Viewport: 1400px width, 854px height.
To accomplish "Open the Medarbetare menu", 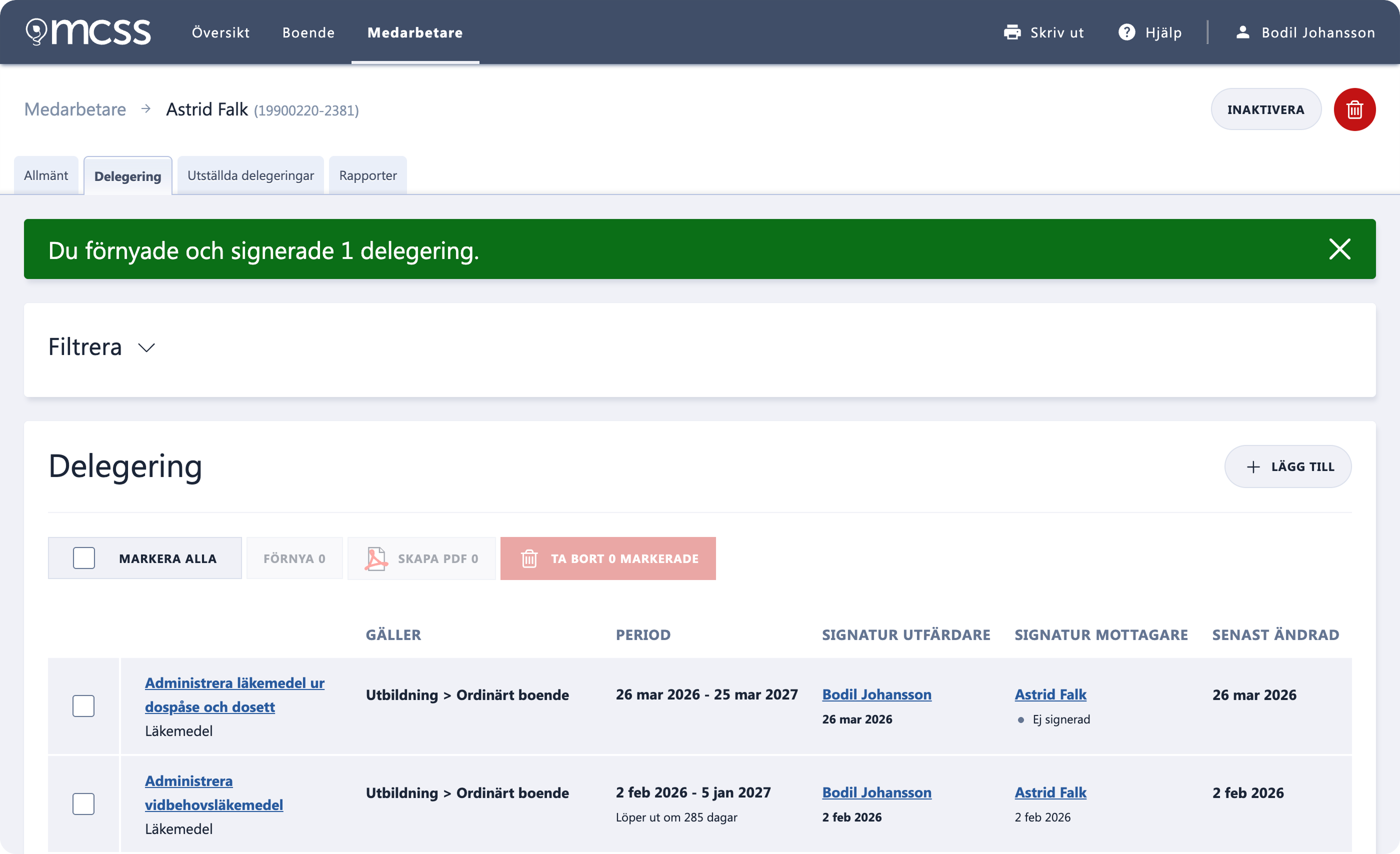I will [x=415, y=32].
